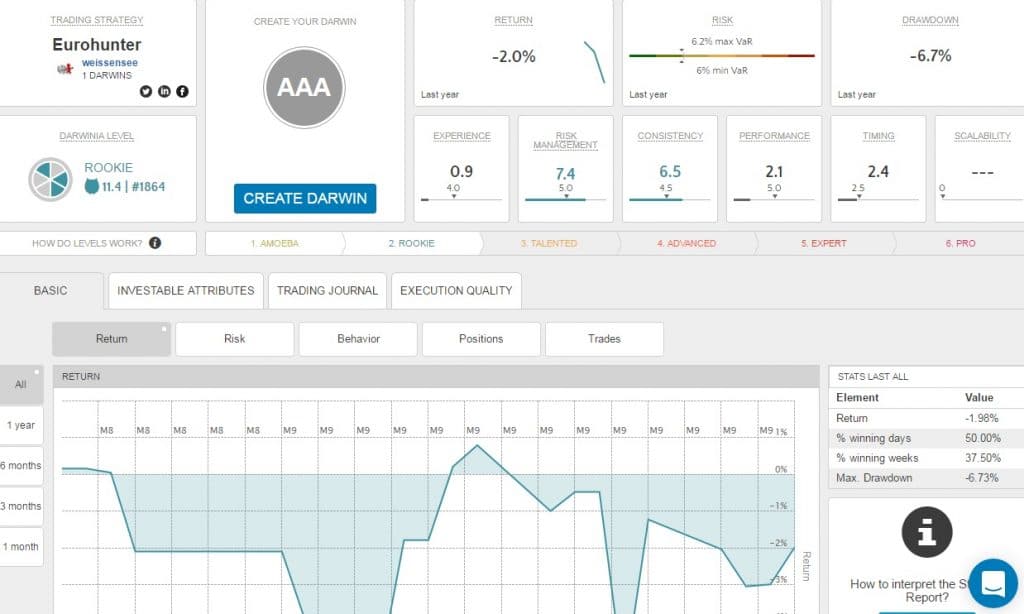The height and width of the screenshot is (614, 1024).
Task: Switch to the Trading Journal tab
Action: pos(327,291)
